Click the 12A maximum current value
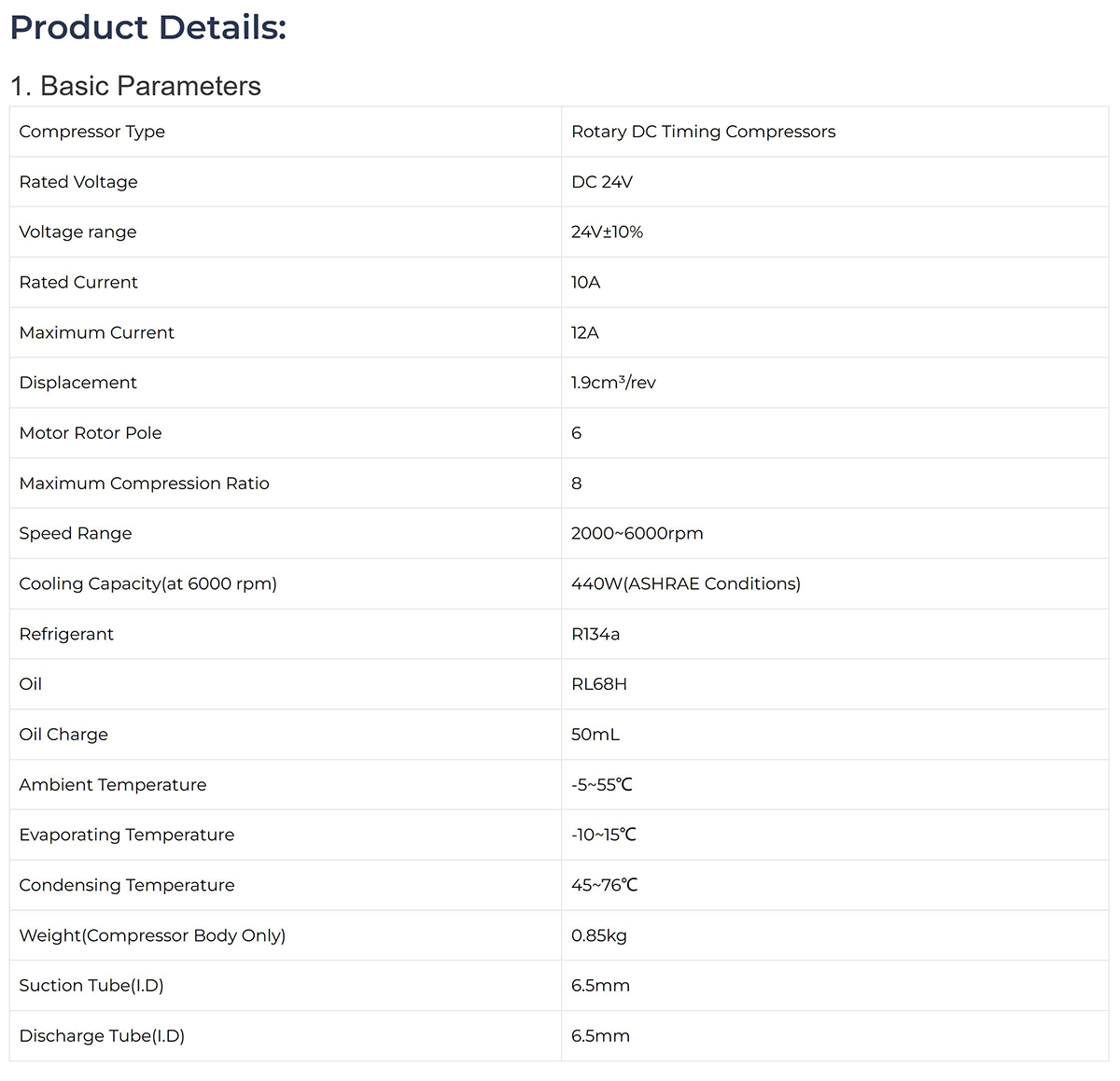 point(585,333)
